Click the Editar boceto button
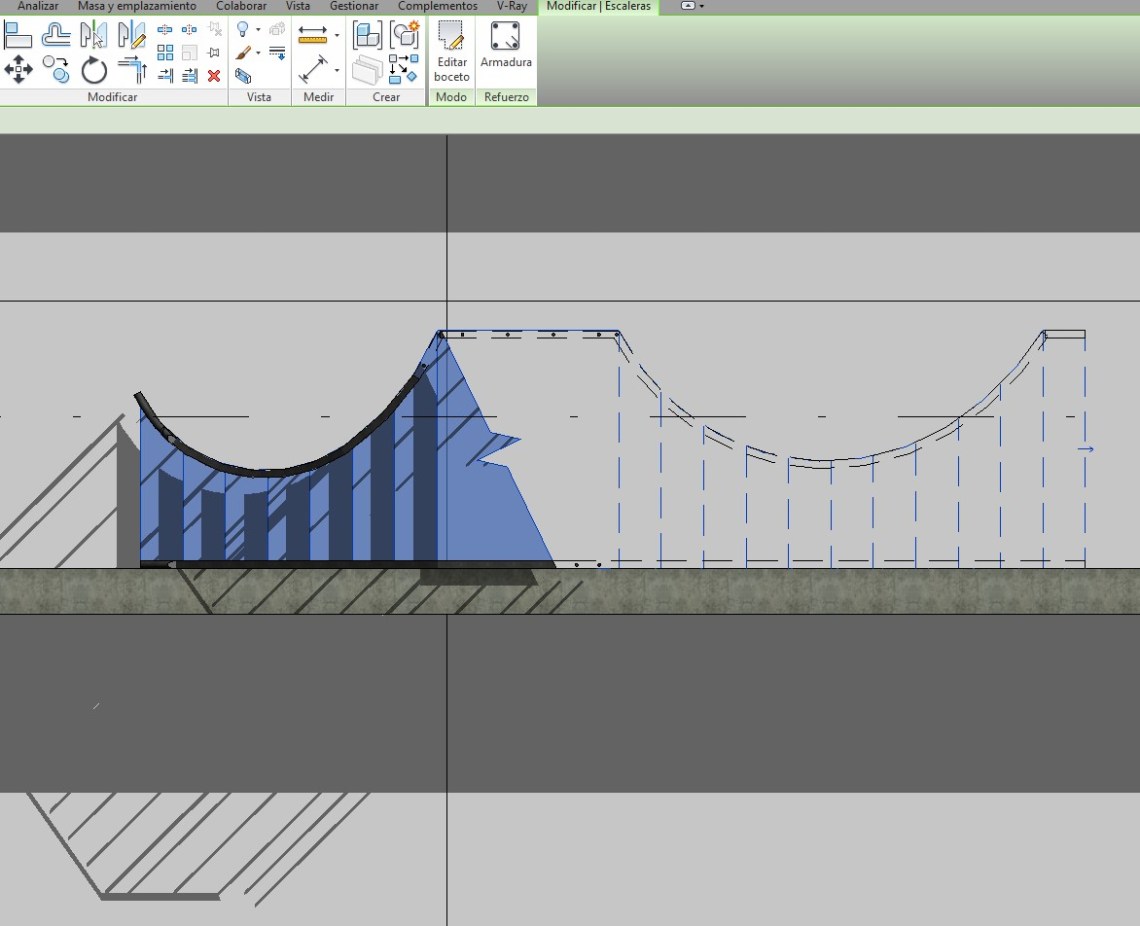Viewport: 1140px width, 926px height. click(x=451, y=53)
